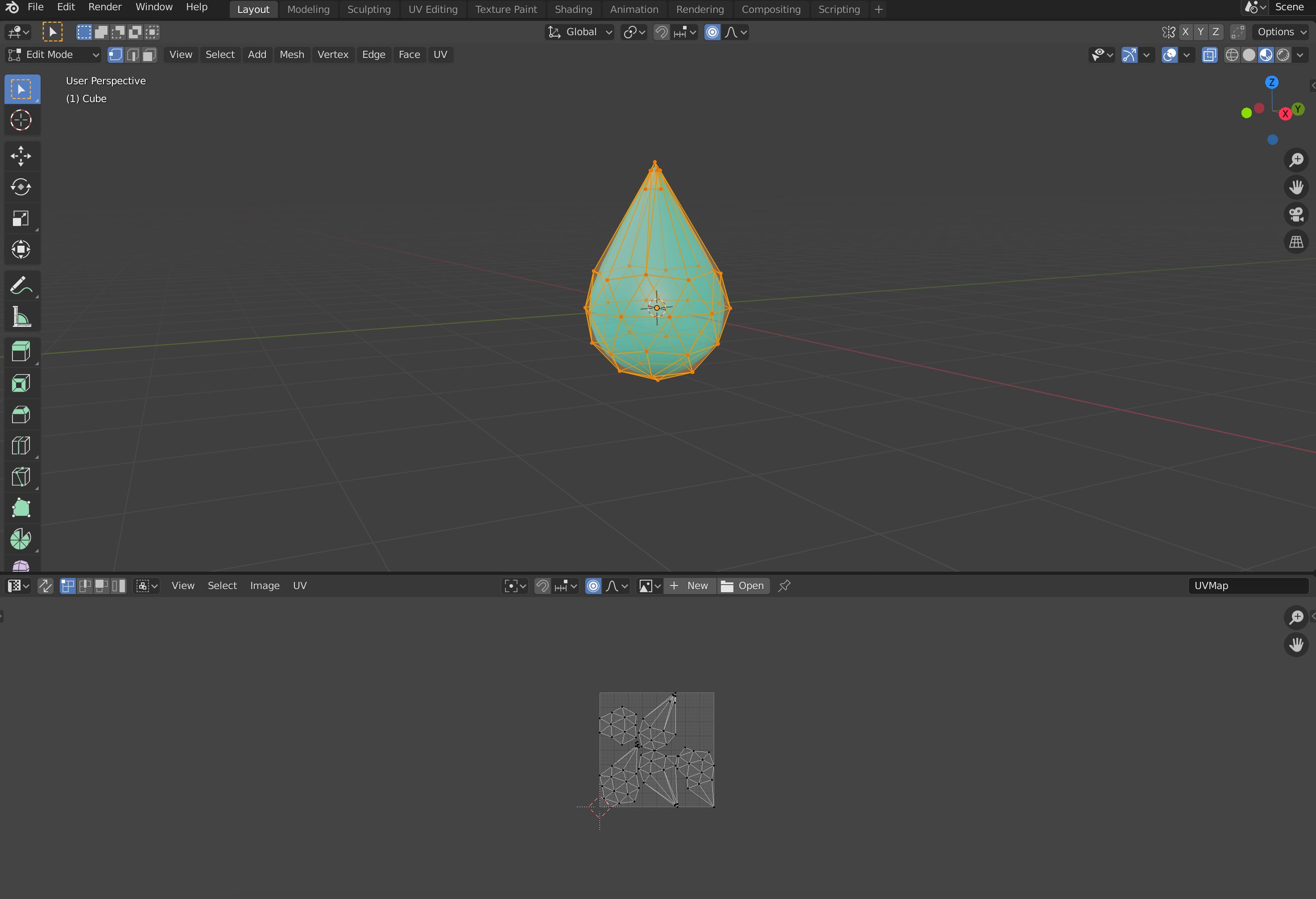Enable vertex select mode

click(x=116, y=54)
